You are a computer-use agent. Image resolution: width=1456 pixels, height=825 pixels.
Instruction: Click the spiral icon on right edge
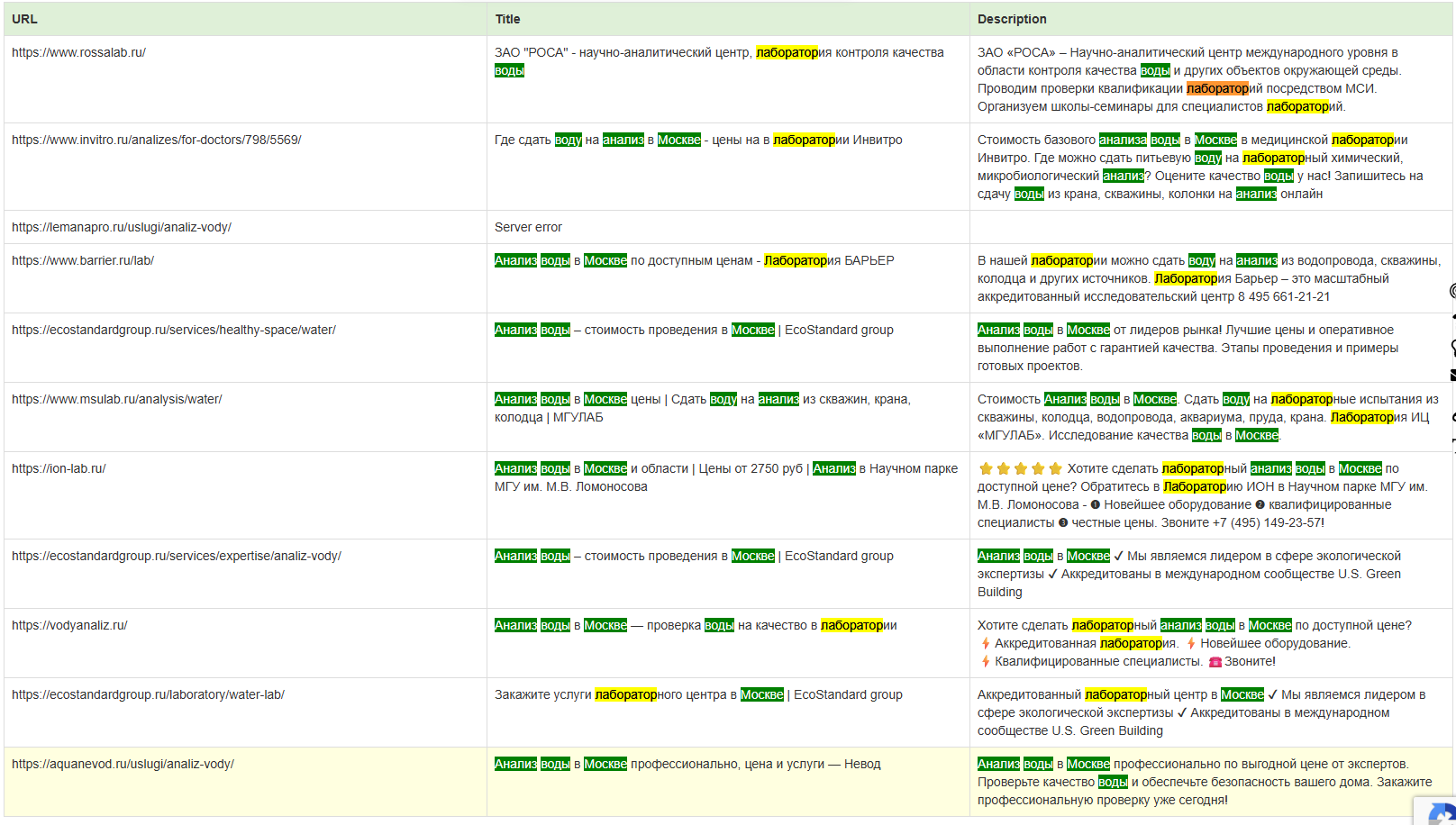pos(1452,290)
